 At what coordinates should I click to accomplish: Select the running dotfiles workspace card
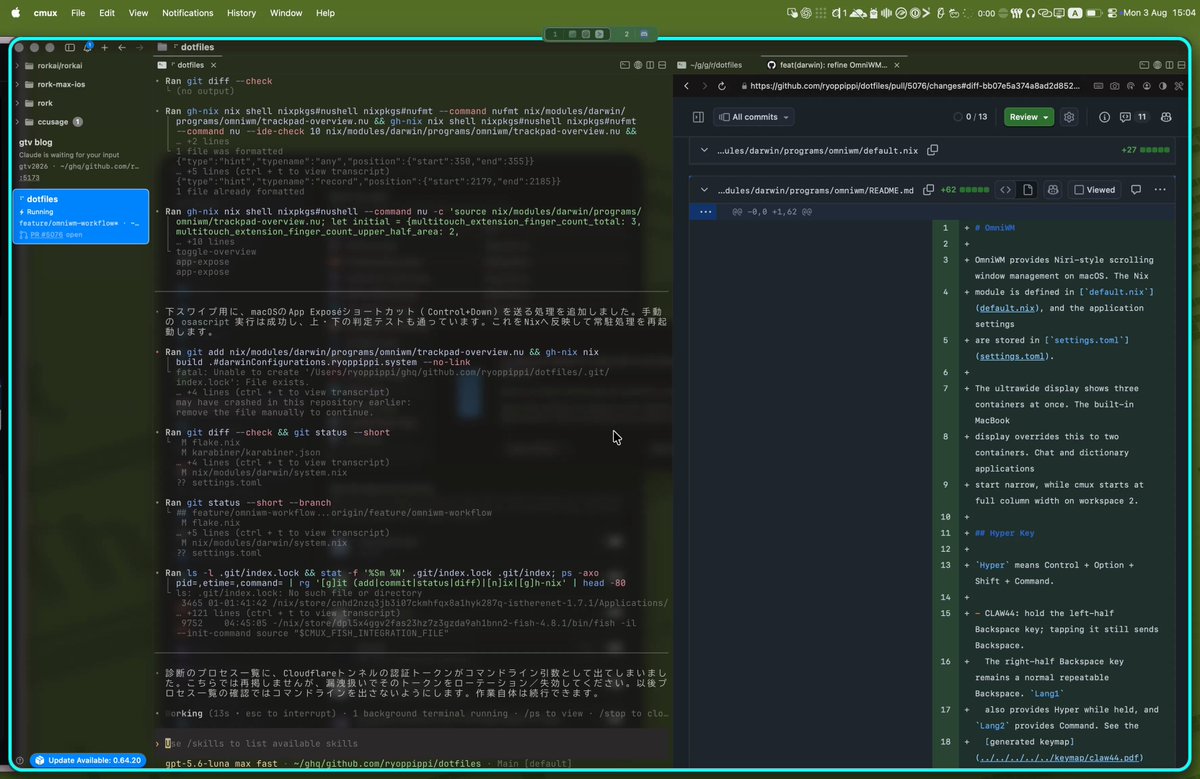[x=81, y=217]
